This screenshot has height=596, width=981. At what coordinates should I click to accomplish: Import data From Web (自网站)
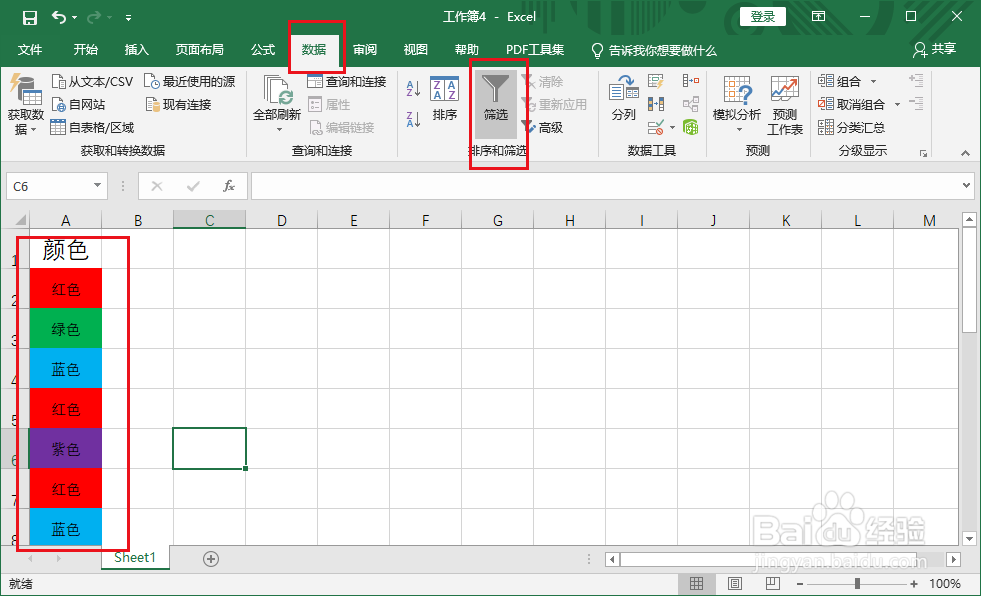(78, 104)
